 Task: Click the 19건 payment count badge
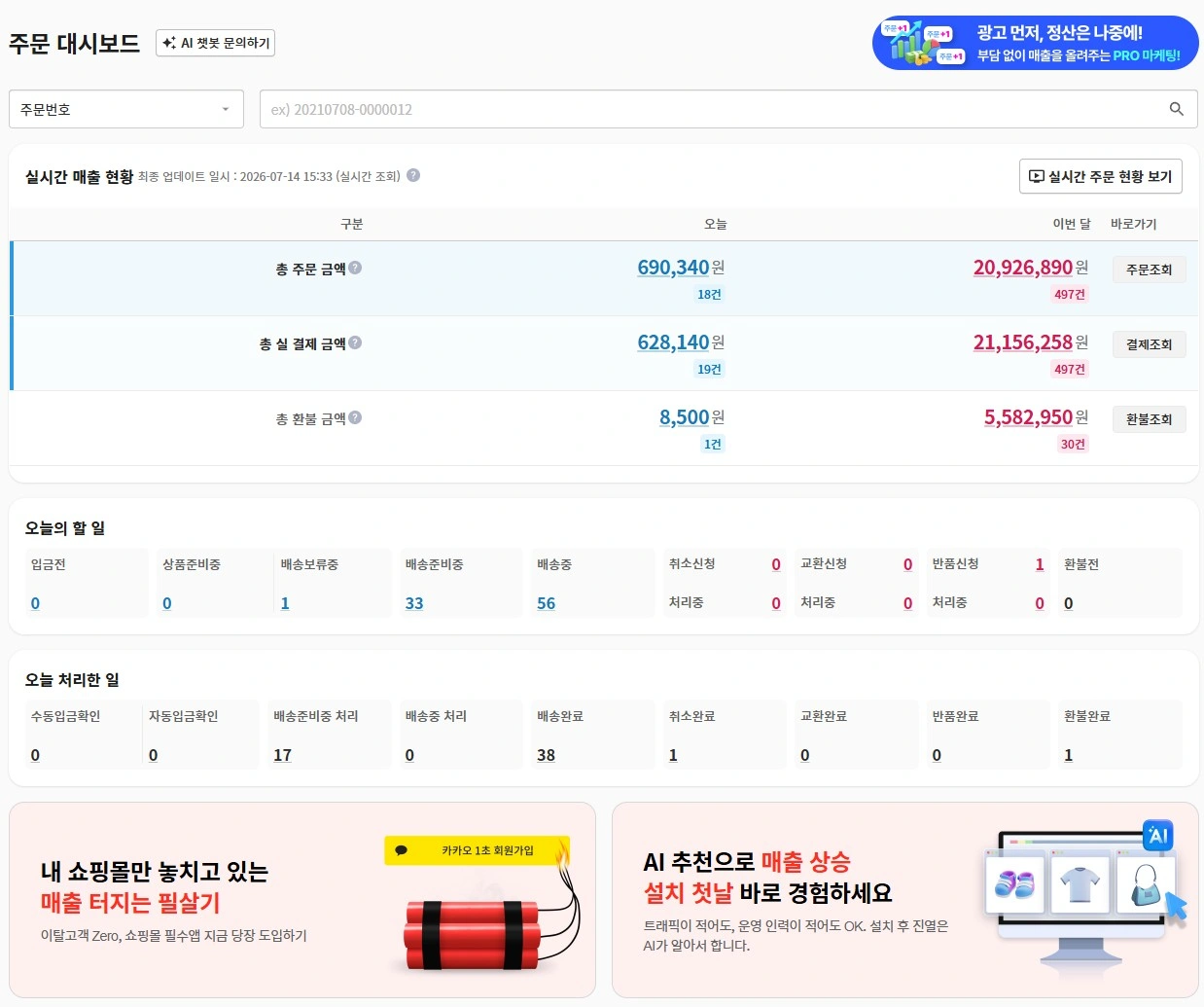point(709,370)
